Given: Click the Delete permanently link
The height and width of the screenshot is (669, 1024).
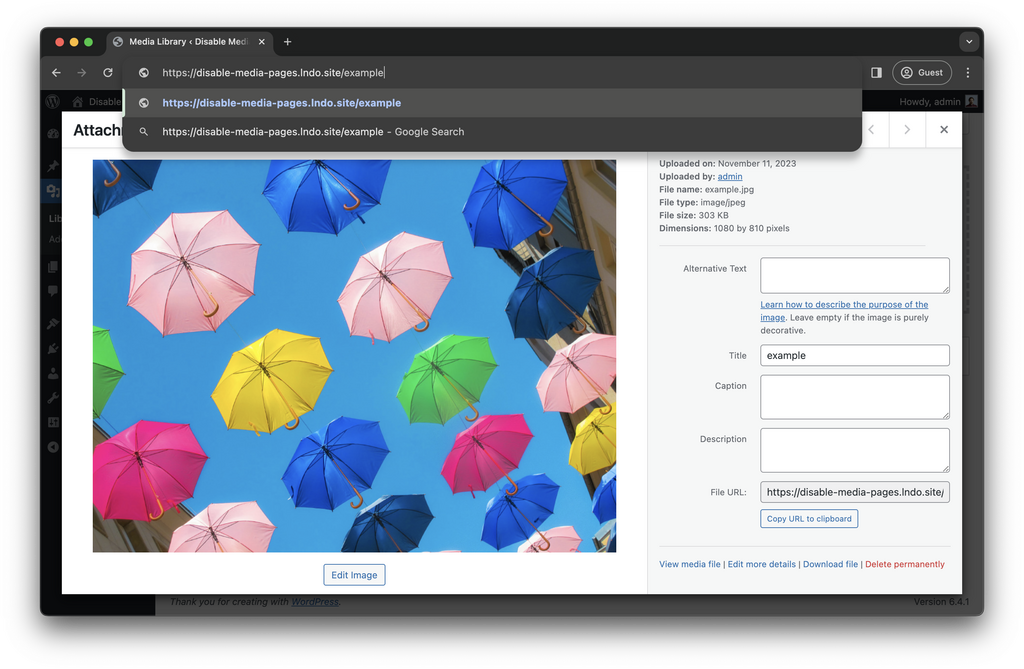Looking at the screenshot, I should pyautogui.click(x=904, y=564).
